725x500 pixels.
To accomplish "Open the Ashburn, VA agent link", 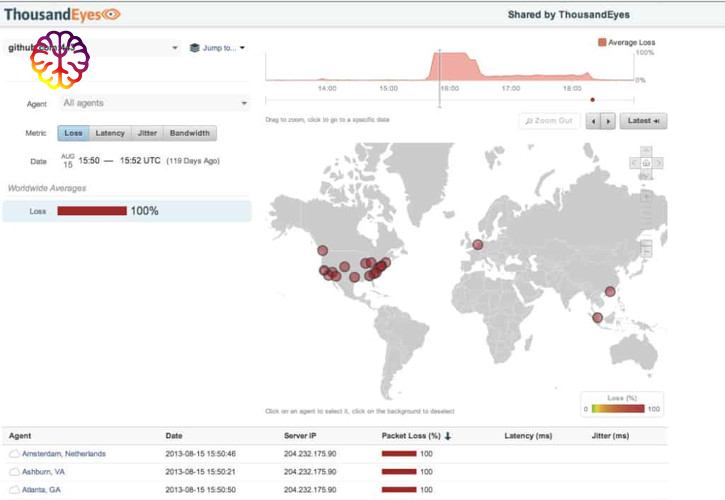I will 43,472.
